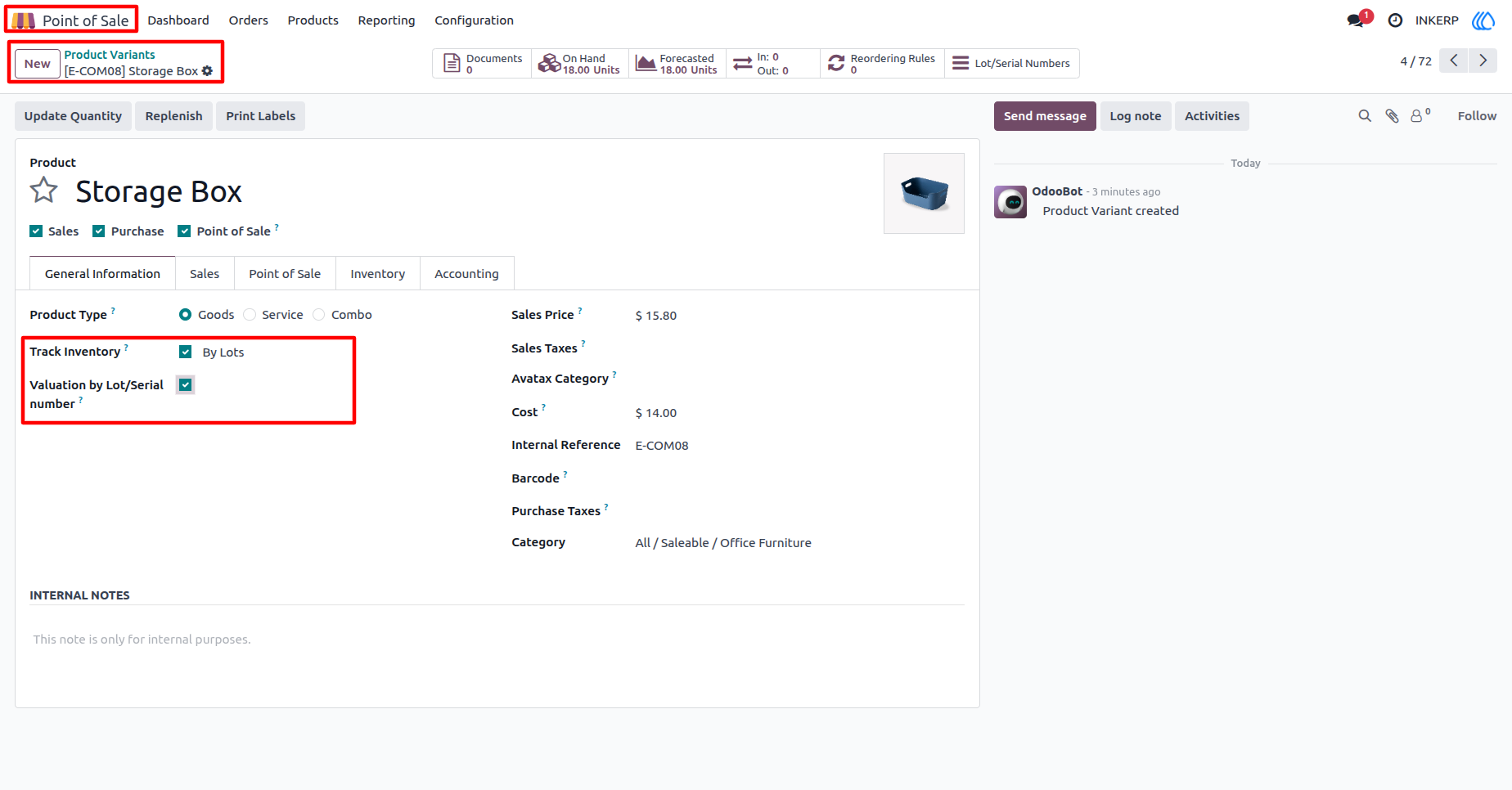Viewport: 1512px width, 790px height.
Task: Click the Storage Box product image
Action: tap(924, 194)
